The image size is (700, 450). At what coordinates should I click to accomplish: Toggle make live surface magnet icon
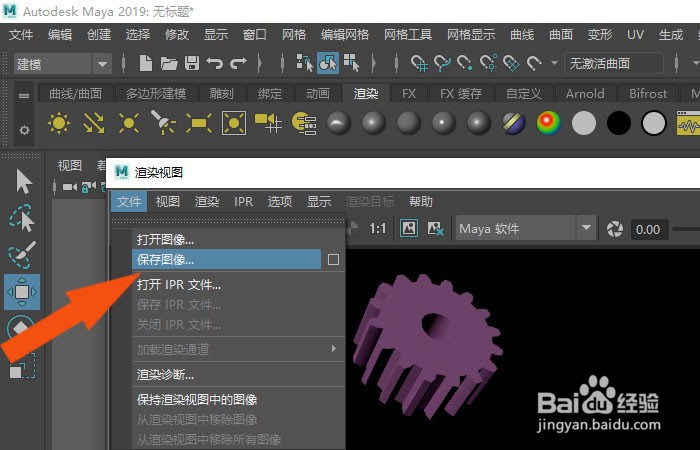pos(534,63)
